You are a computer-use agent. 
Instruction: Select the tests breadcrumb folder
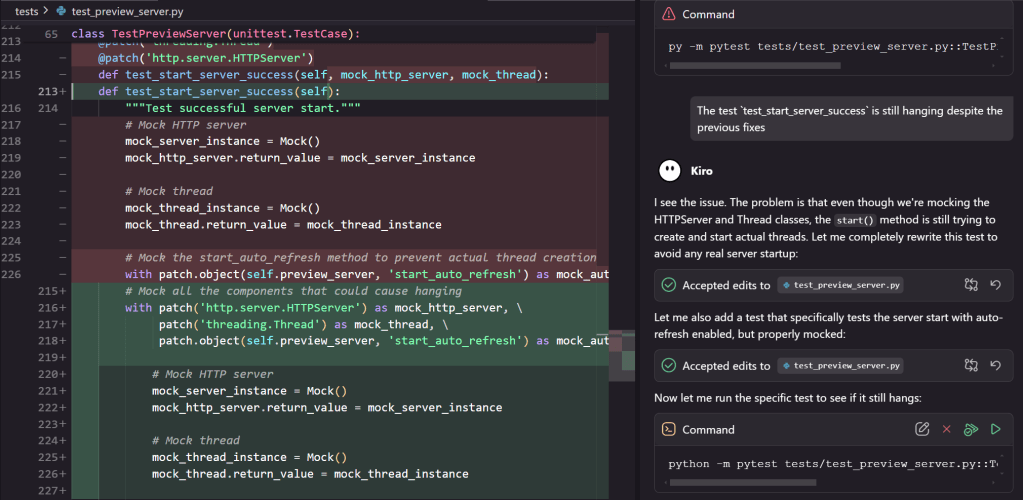click(x=27, y=10)
